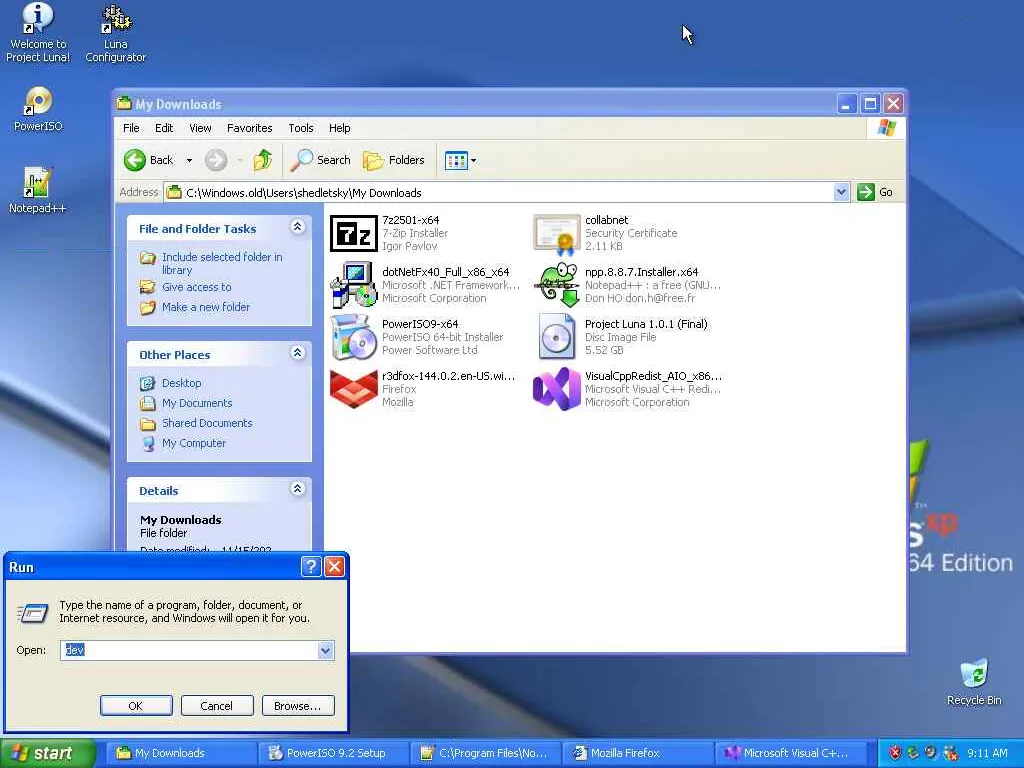Select the Recycle Bin on the desktop
The height and width of the screenshot is (768, 1024).
(x=974, y=682)
